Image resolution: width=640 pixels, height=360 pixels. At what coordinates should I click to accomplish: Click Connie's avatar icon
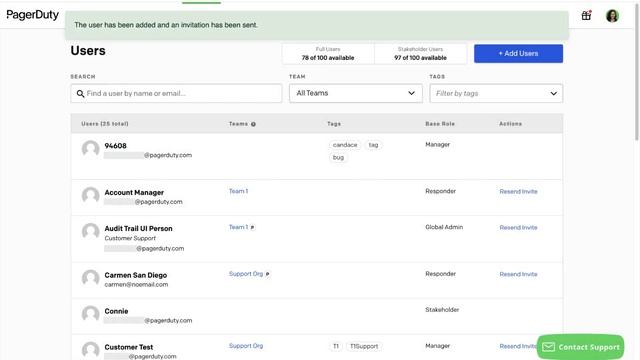[91, 314]
